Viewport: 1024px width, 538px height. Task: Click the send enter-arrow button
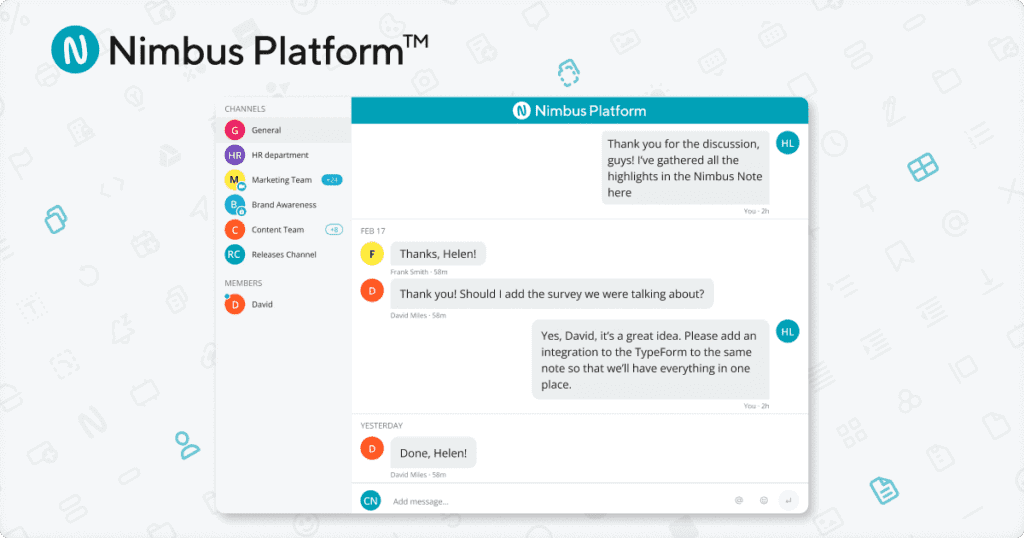tap(788, 500)
